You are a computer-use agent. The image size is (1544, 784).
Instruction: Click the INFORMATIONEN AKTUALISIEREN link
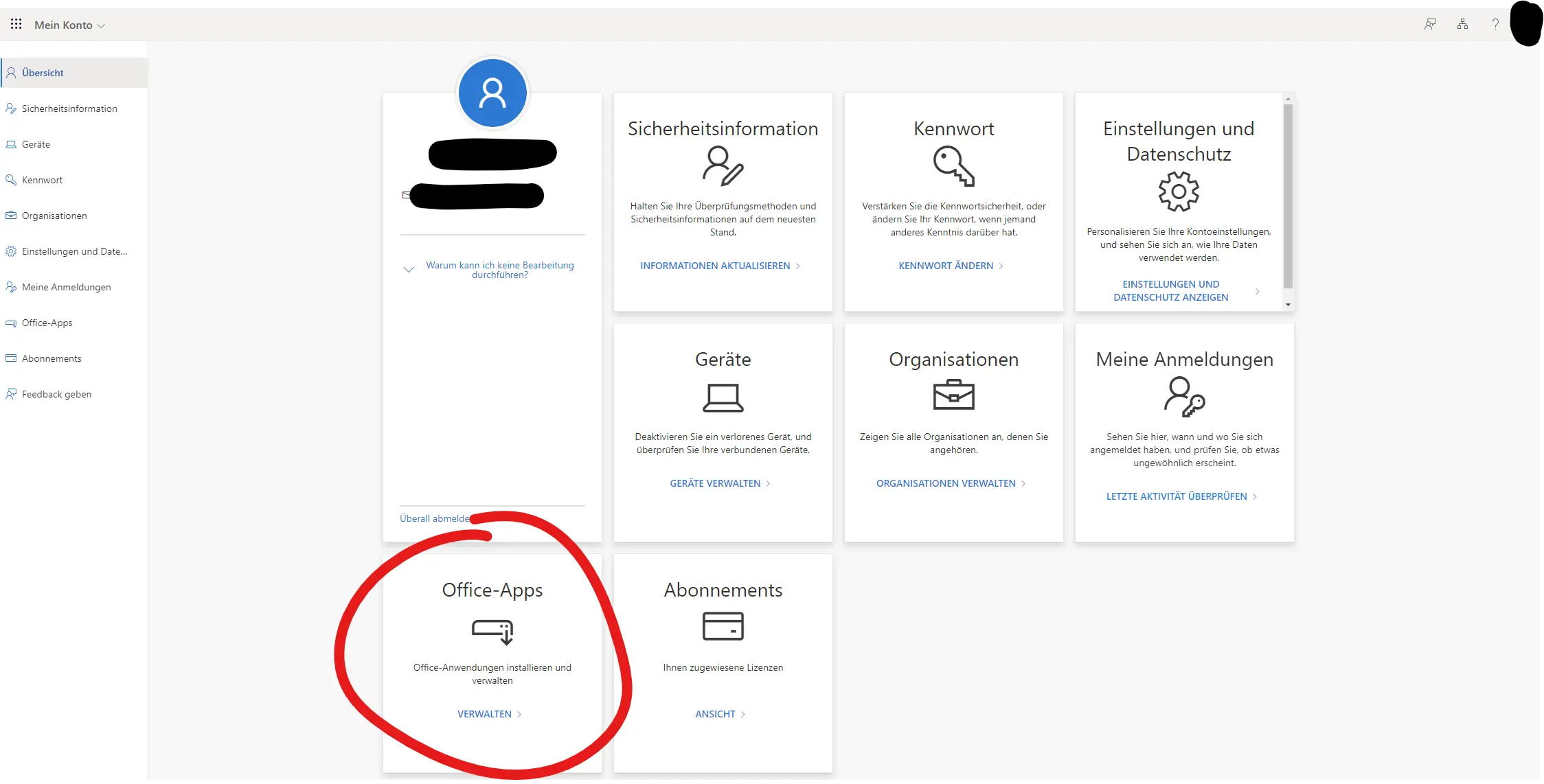[715, 266]
